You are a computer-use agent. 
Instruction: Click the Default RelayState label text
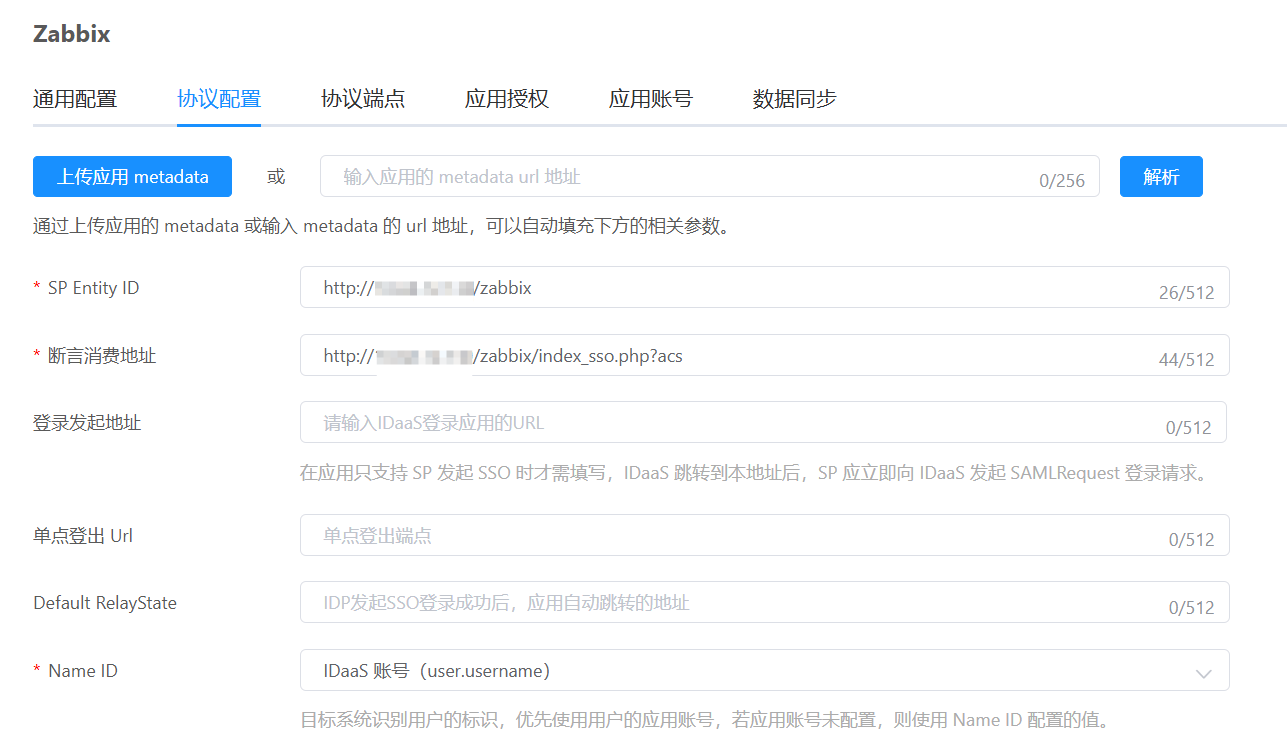click(x=105, y=603)
